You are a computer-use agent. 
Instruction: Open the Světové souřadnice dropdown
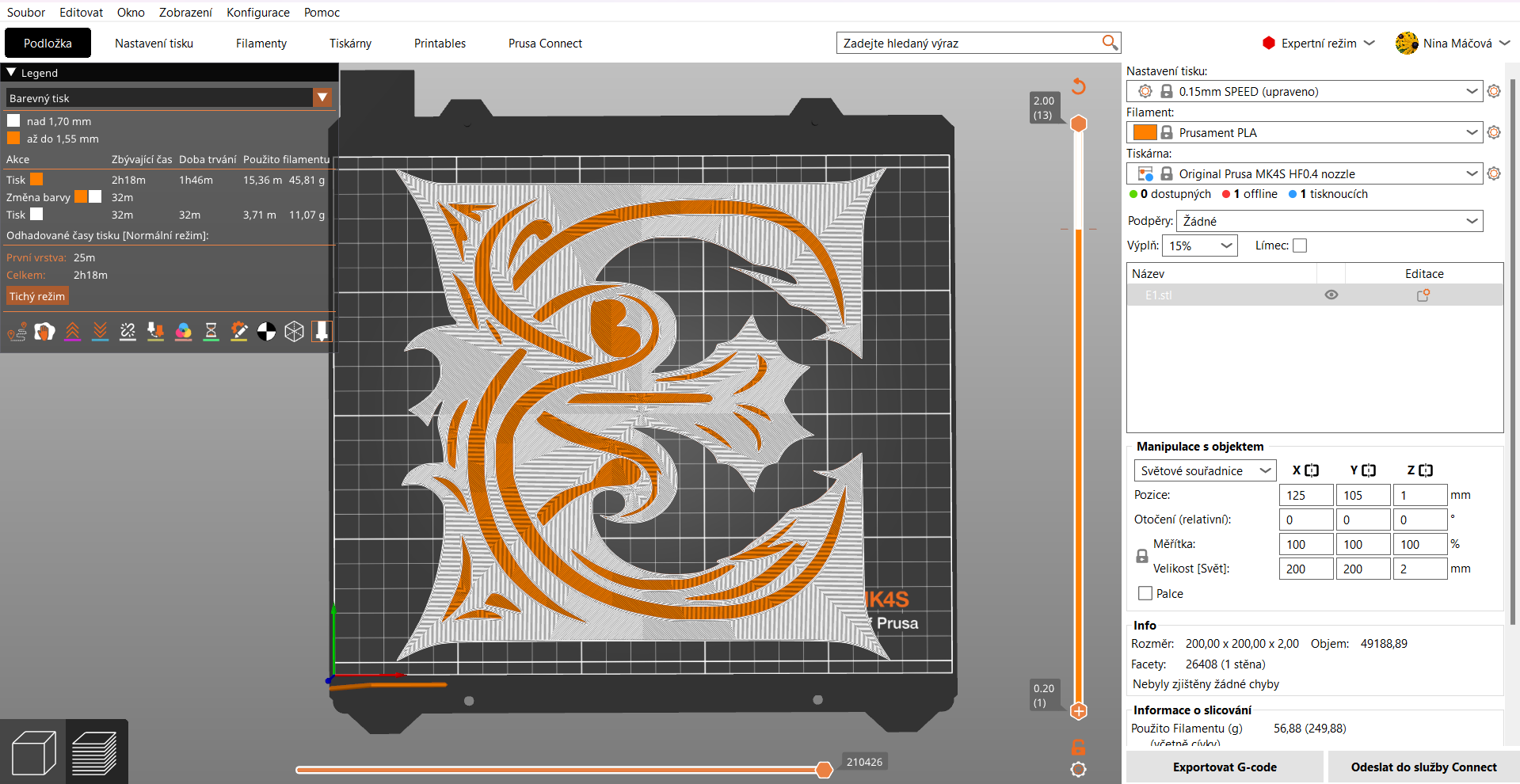pos(1205,470)
